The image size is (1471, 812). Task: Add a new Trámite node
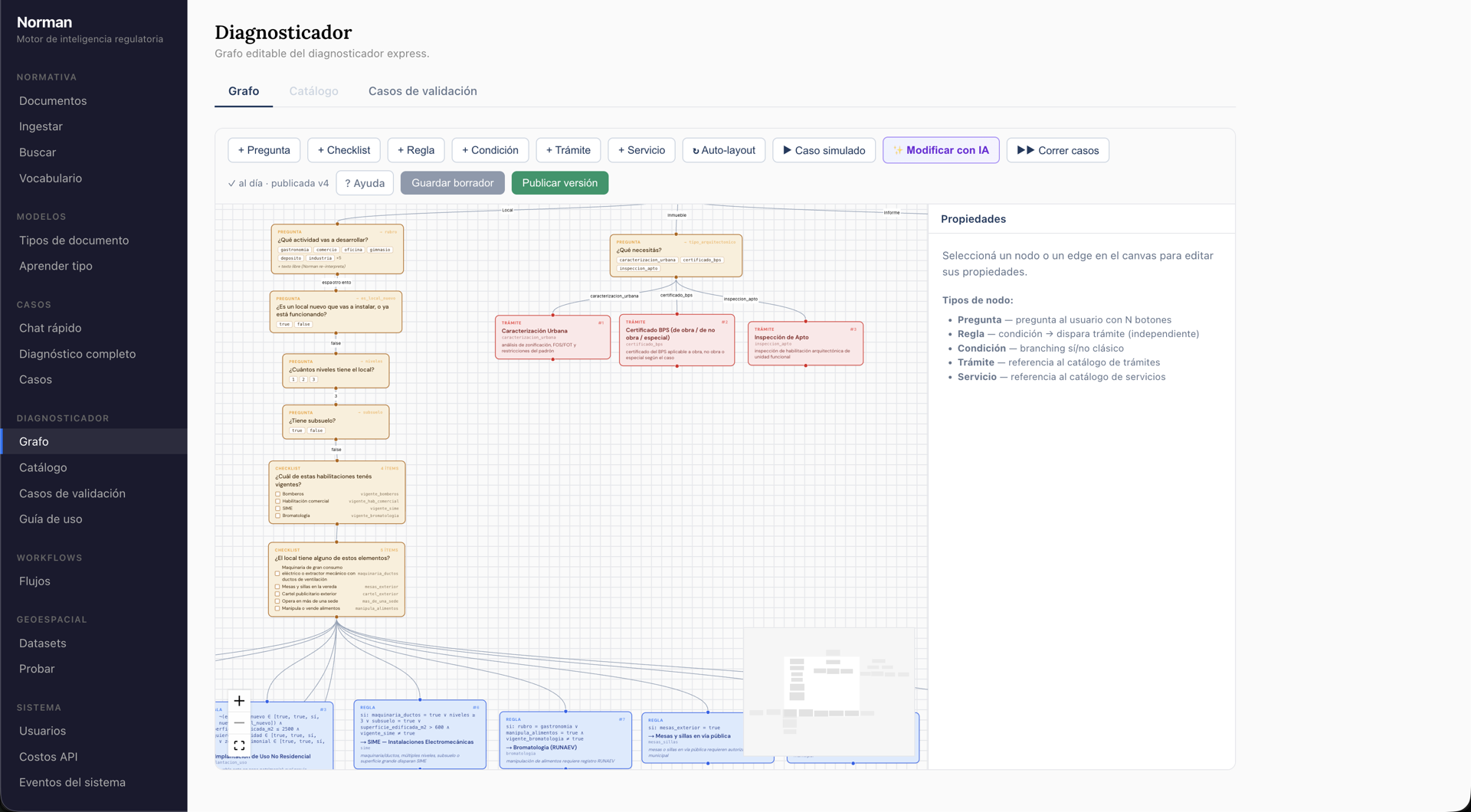point(568,150)
